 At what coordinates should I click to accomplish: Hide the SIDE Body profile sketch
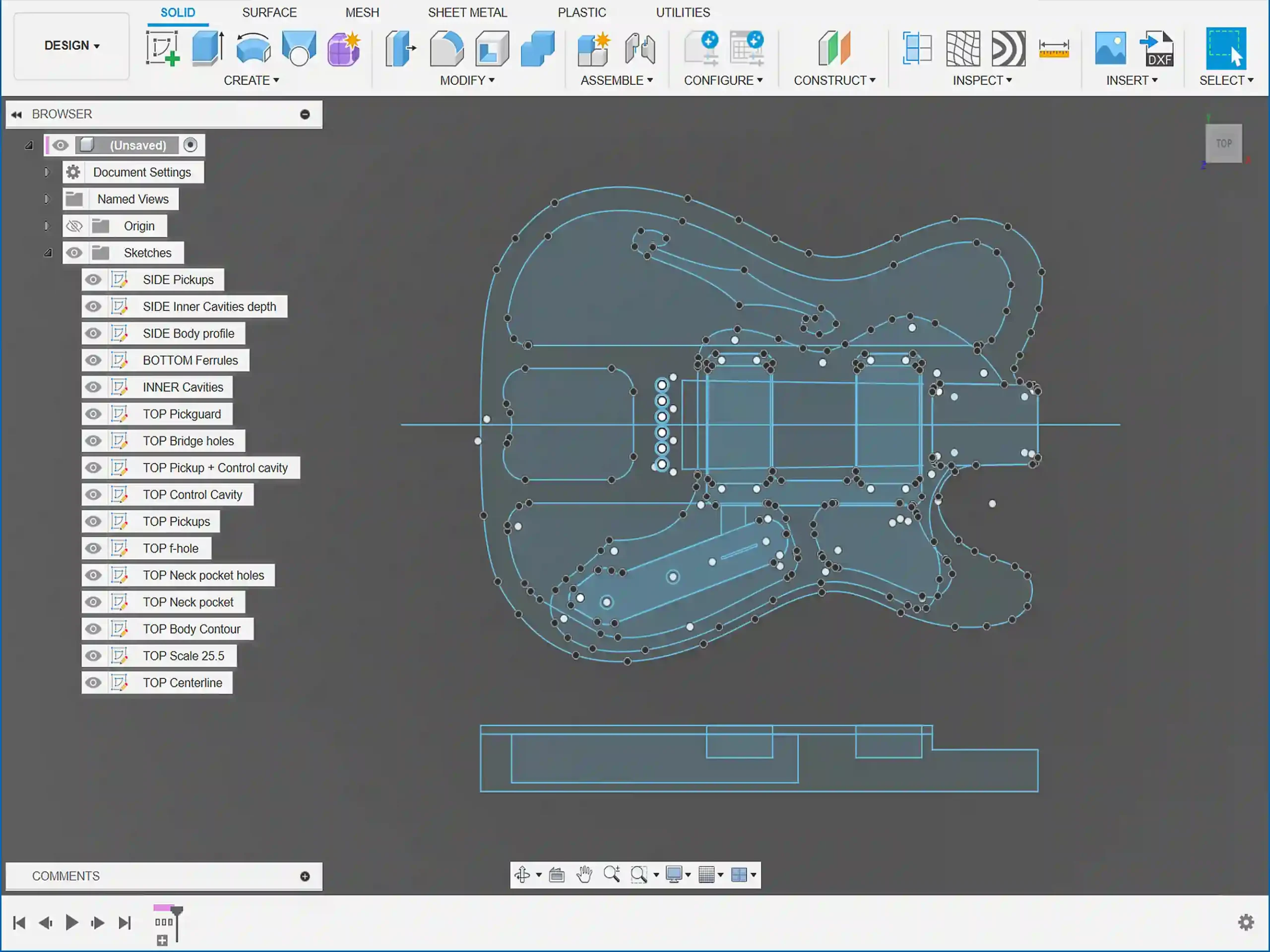tap(93, 333)
